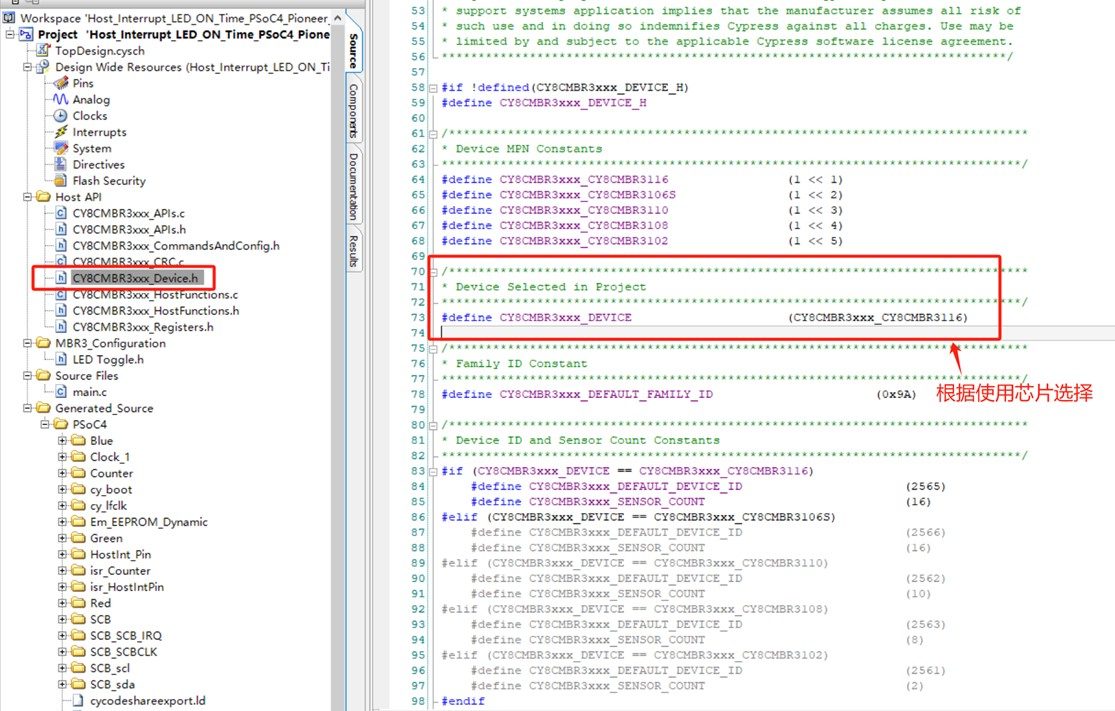Click the Design Wide Resources icon
The width and height of the screenshot is (1115, 711).
(x=43, y=67)
